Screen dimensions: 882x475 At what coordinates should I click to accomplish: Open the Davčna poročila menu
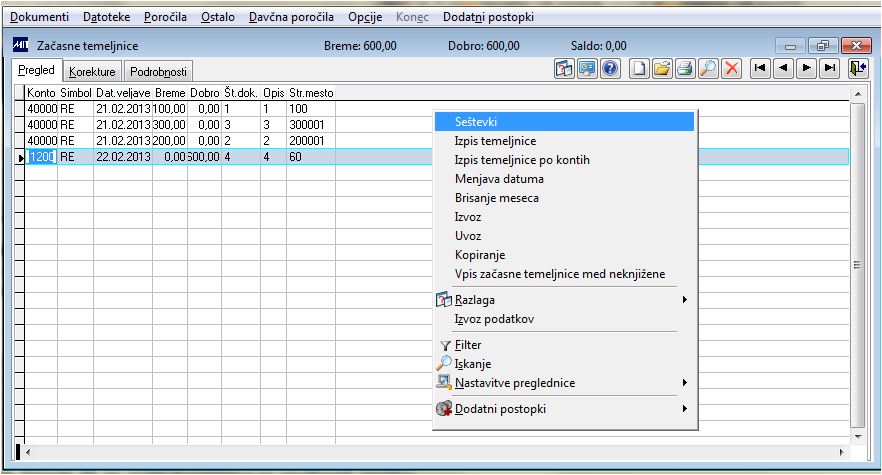tap(291, 17)
